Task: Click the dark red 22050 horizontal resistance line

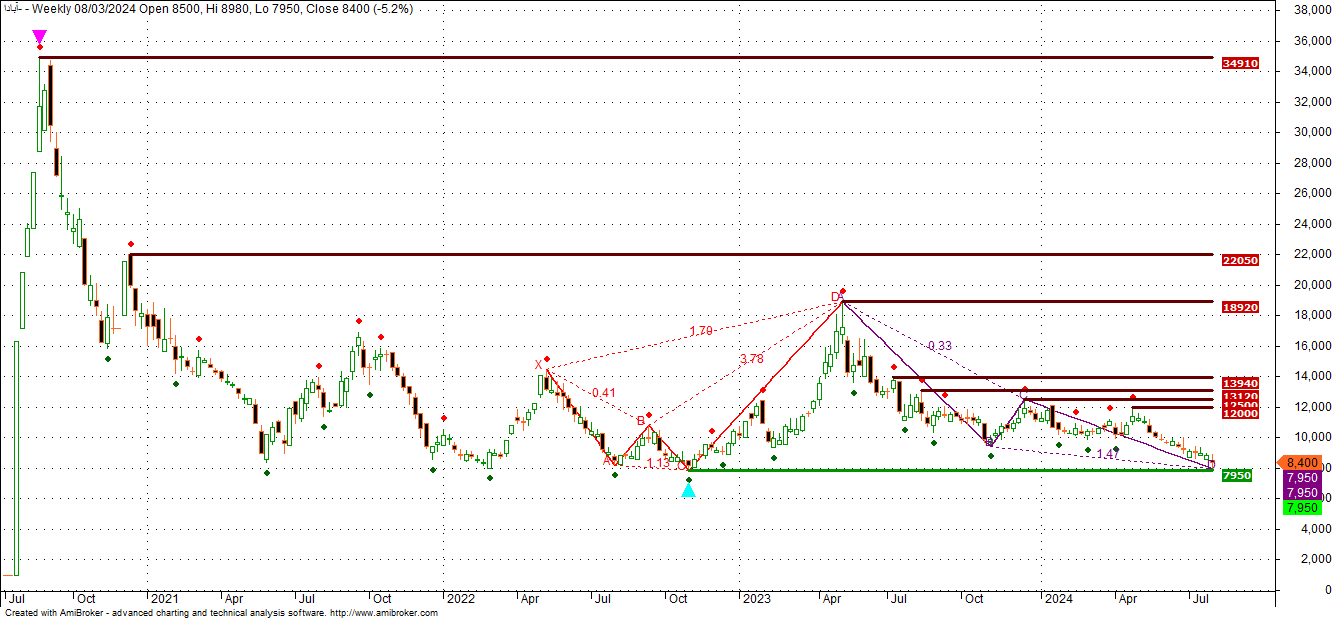Action: [670, 254]
